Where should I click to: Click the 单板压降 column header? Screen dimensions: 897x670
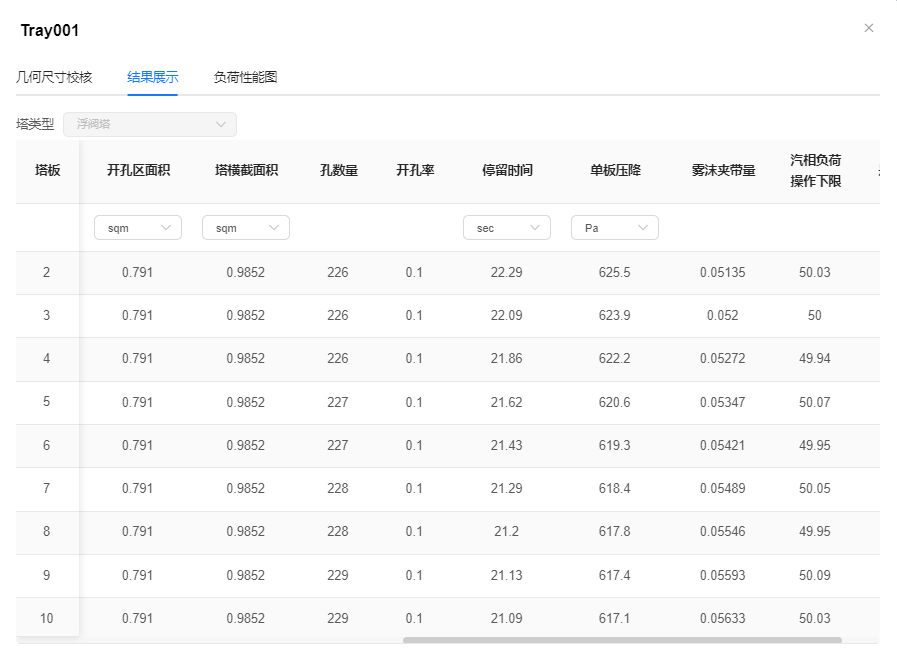(x=616, y=171)
